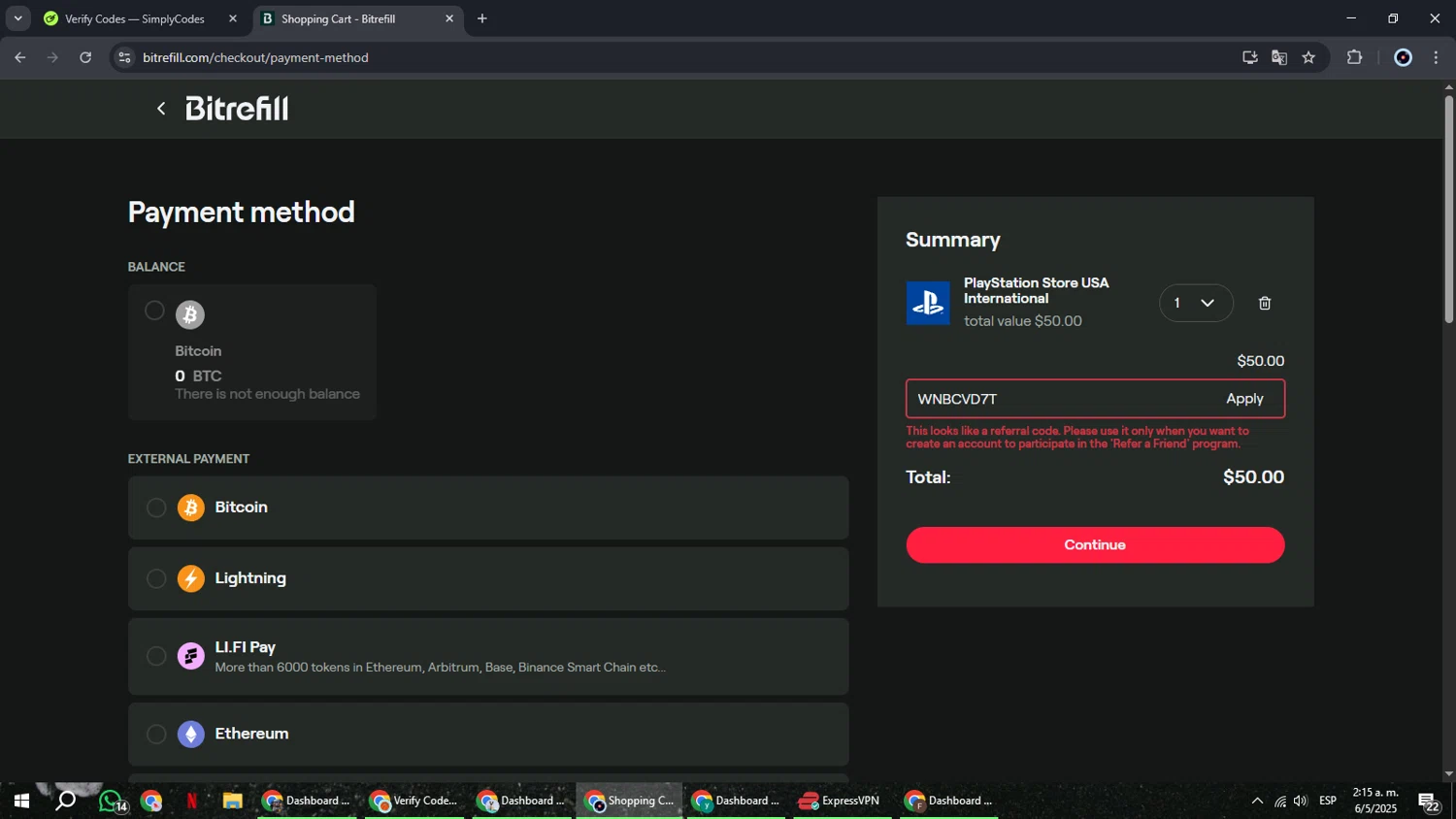Image resolution: width=1456 pixels, height=819 pixels.
Task: Open the Chrome profile icon
Action: [1403, 57]
